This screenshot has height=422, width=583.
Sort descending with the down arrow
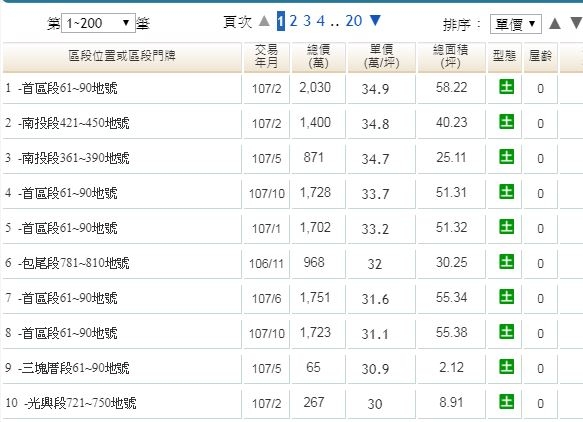pos(577,24)
